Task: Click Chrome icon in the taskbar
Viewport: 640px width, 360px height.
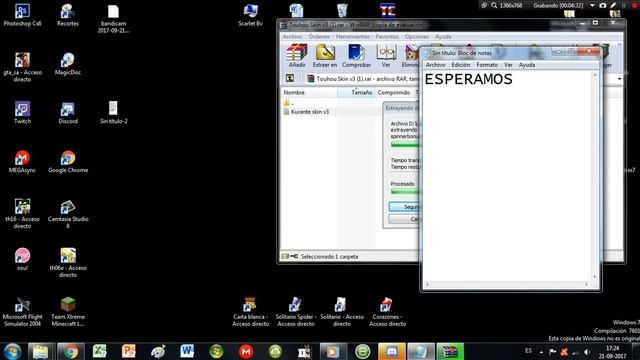Action: [71, 351]
